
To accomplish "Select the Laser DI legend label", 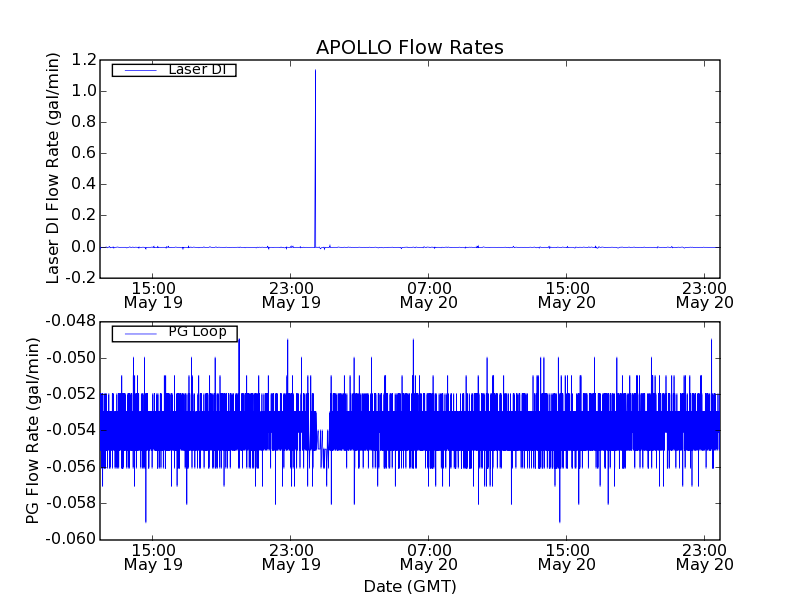I will point(196,69).
